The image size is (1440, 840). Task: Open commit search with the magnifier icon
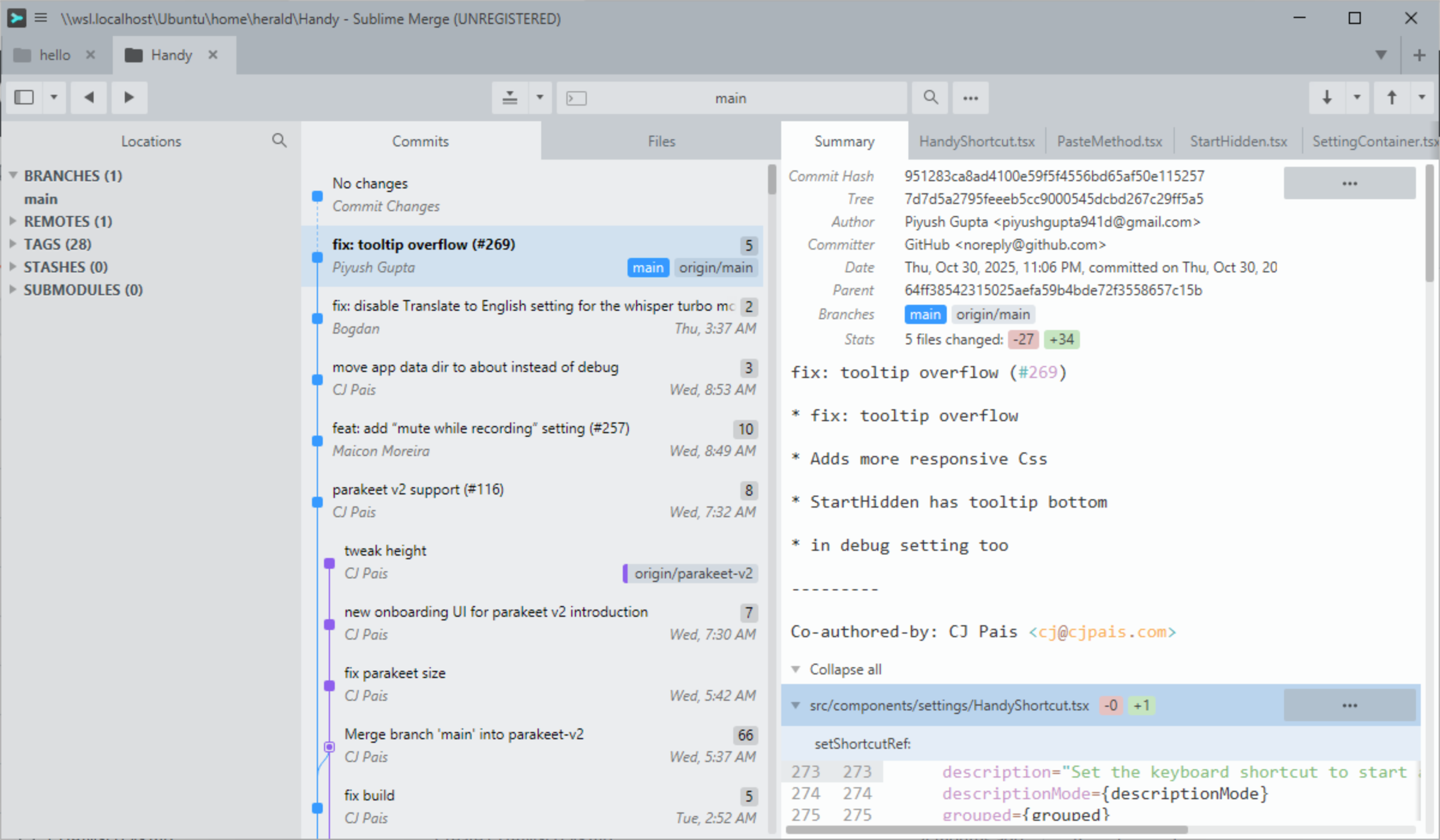coord(929,97)
